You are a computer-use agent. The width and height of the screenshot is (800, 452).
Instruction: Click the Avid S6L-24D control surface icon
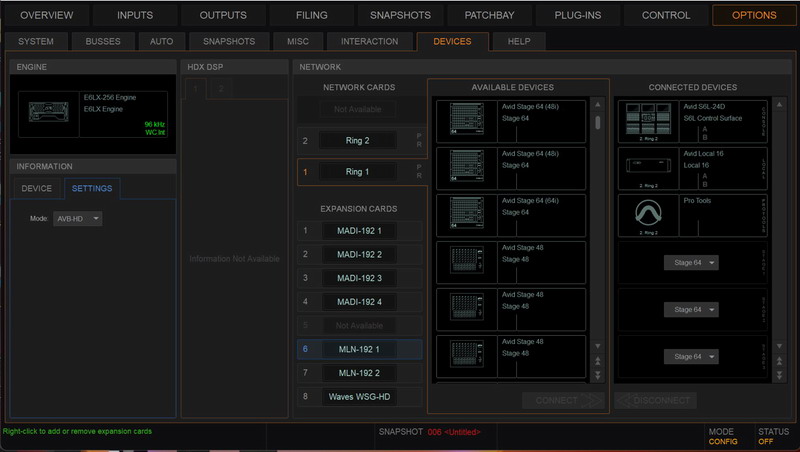pos(646,119)
